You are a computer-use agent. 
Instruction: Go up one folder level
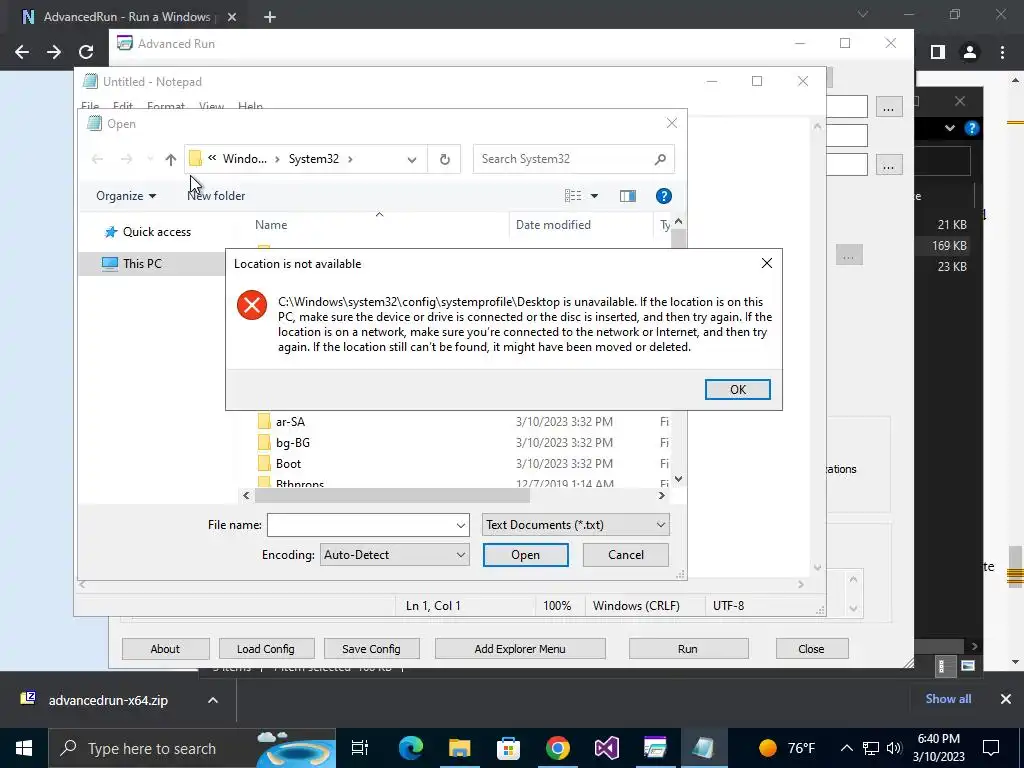[x=170, y=159]
